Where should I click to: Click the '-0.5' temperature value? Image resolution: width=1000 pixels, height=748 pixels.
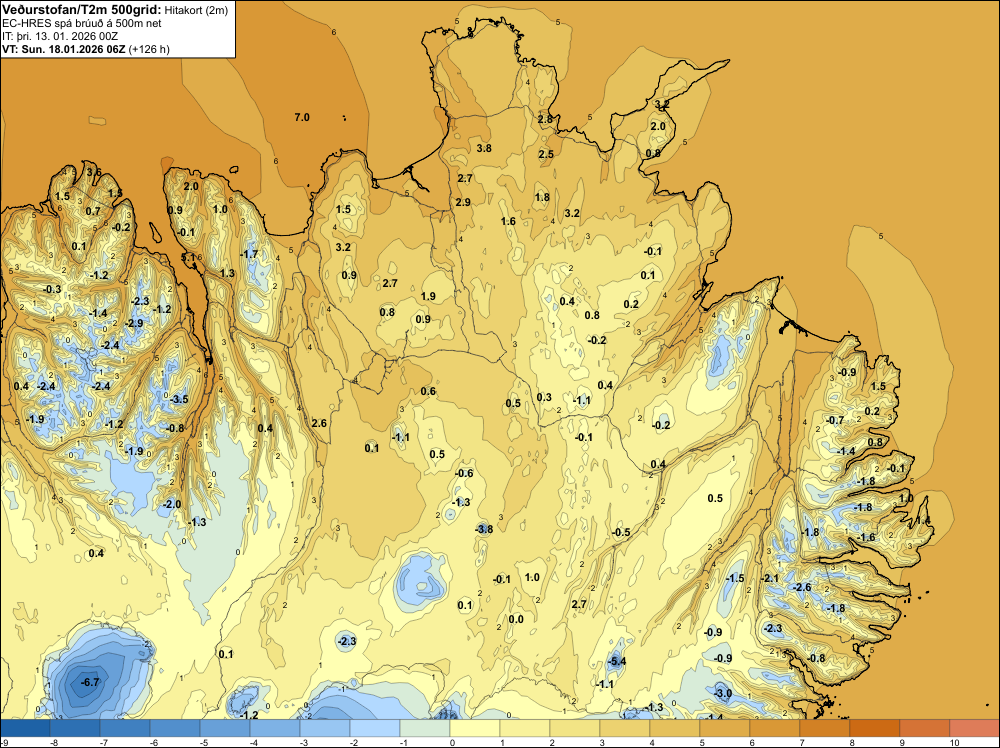click(621, 532)
